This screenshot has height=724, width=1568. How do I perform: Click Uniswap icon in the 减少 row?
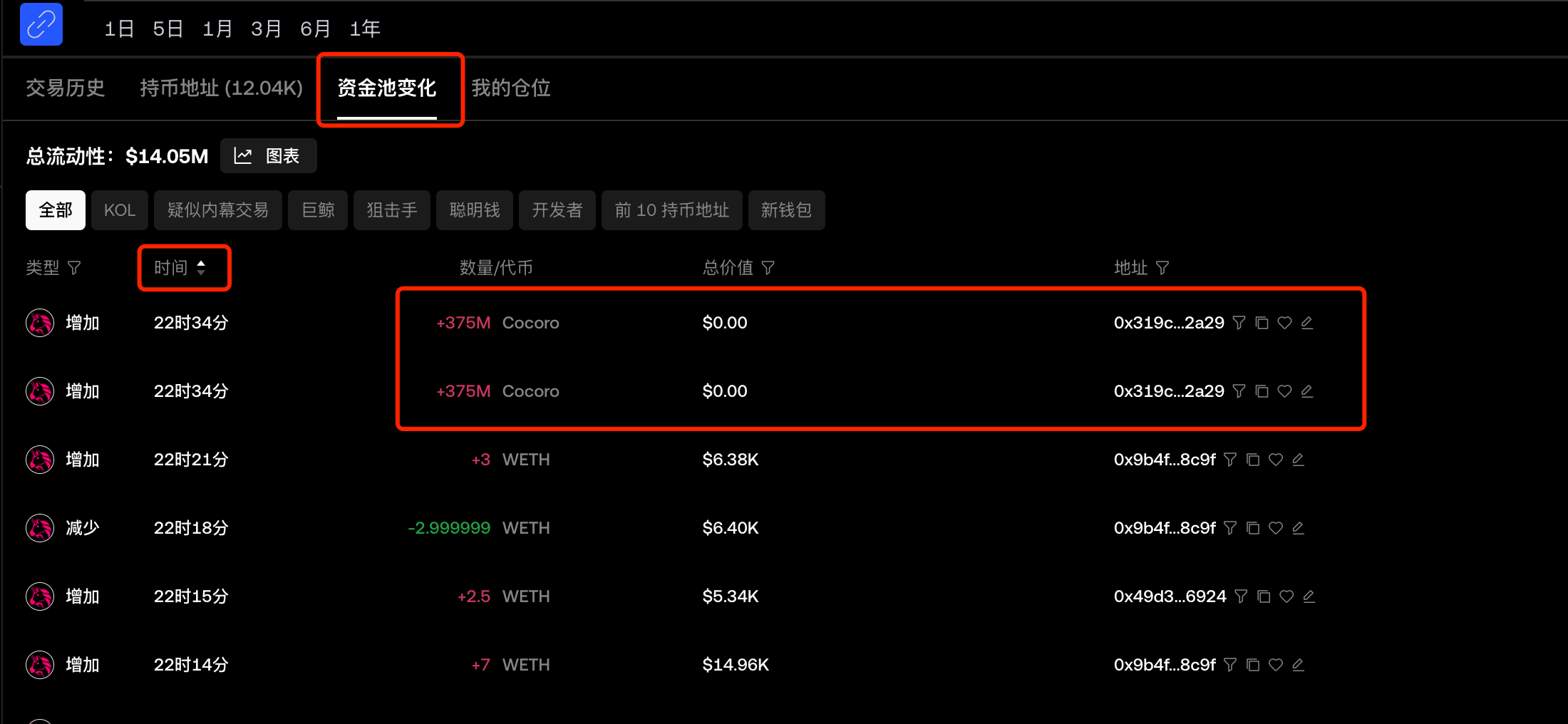[40, 528]
